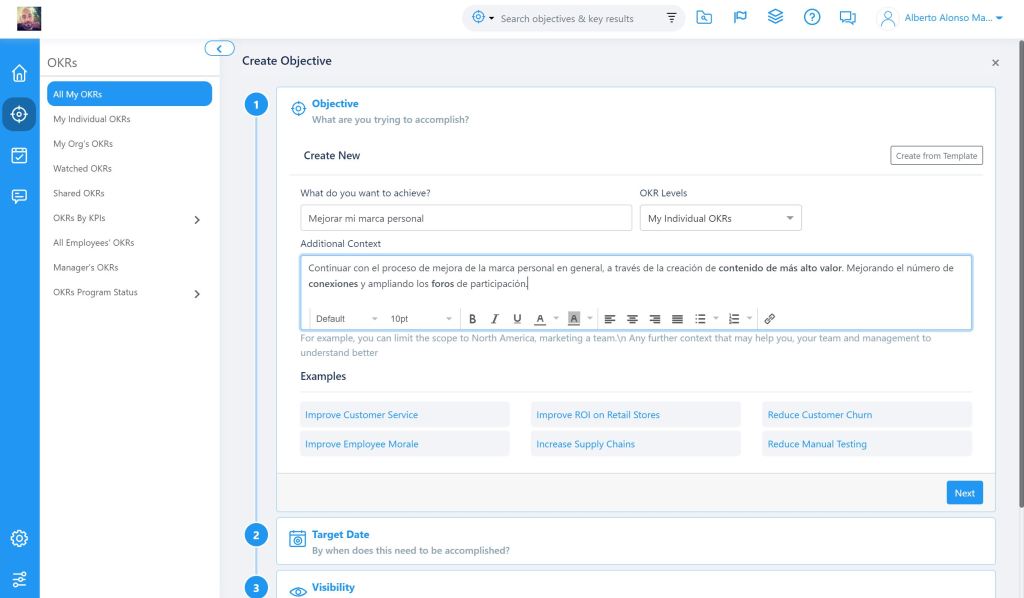Open the flag icon in top bar
This screenshot has width=1024, height=598.
[740, 18]
